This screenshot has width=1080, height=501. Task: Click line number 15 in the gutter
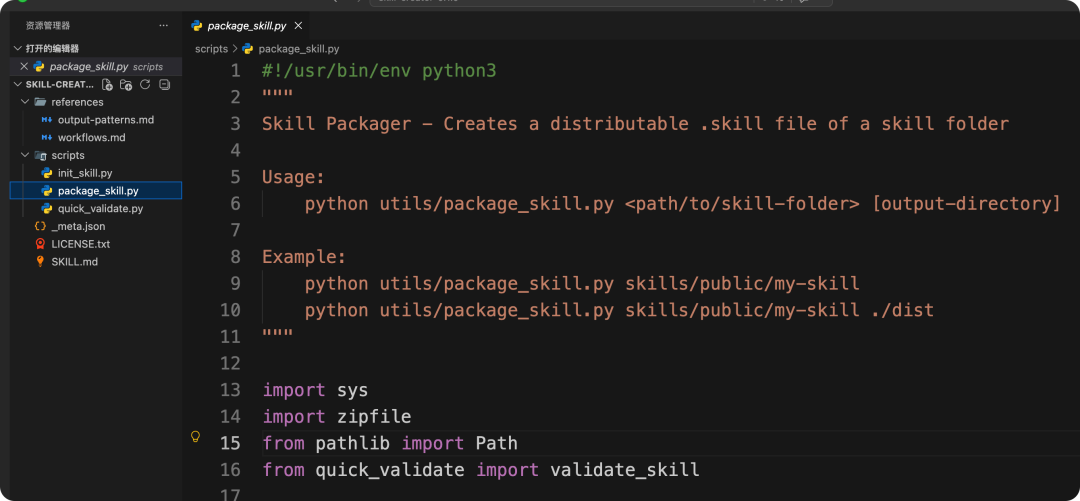click(230, 442)
